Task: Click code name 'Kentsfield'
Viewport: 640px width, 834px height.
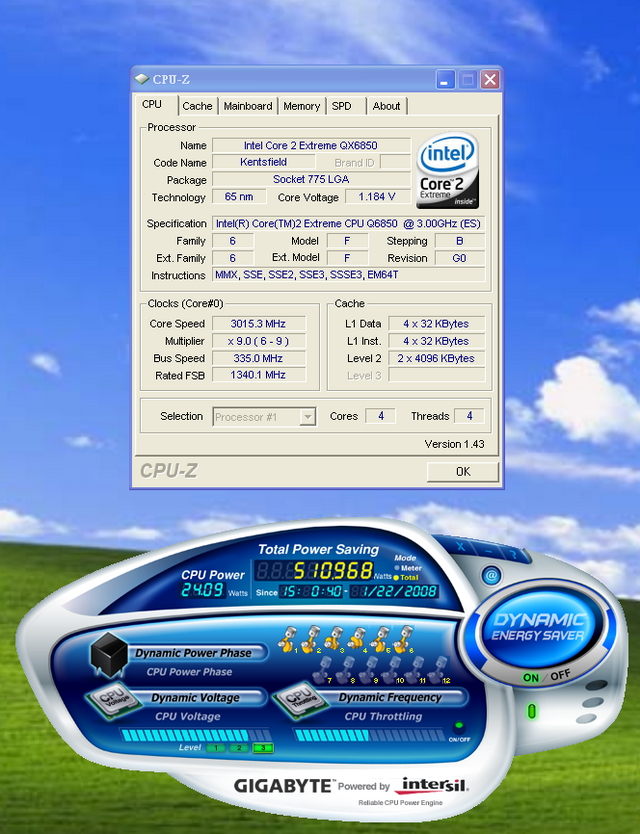Action: [x=263, y=162]
